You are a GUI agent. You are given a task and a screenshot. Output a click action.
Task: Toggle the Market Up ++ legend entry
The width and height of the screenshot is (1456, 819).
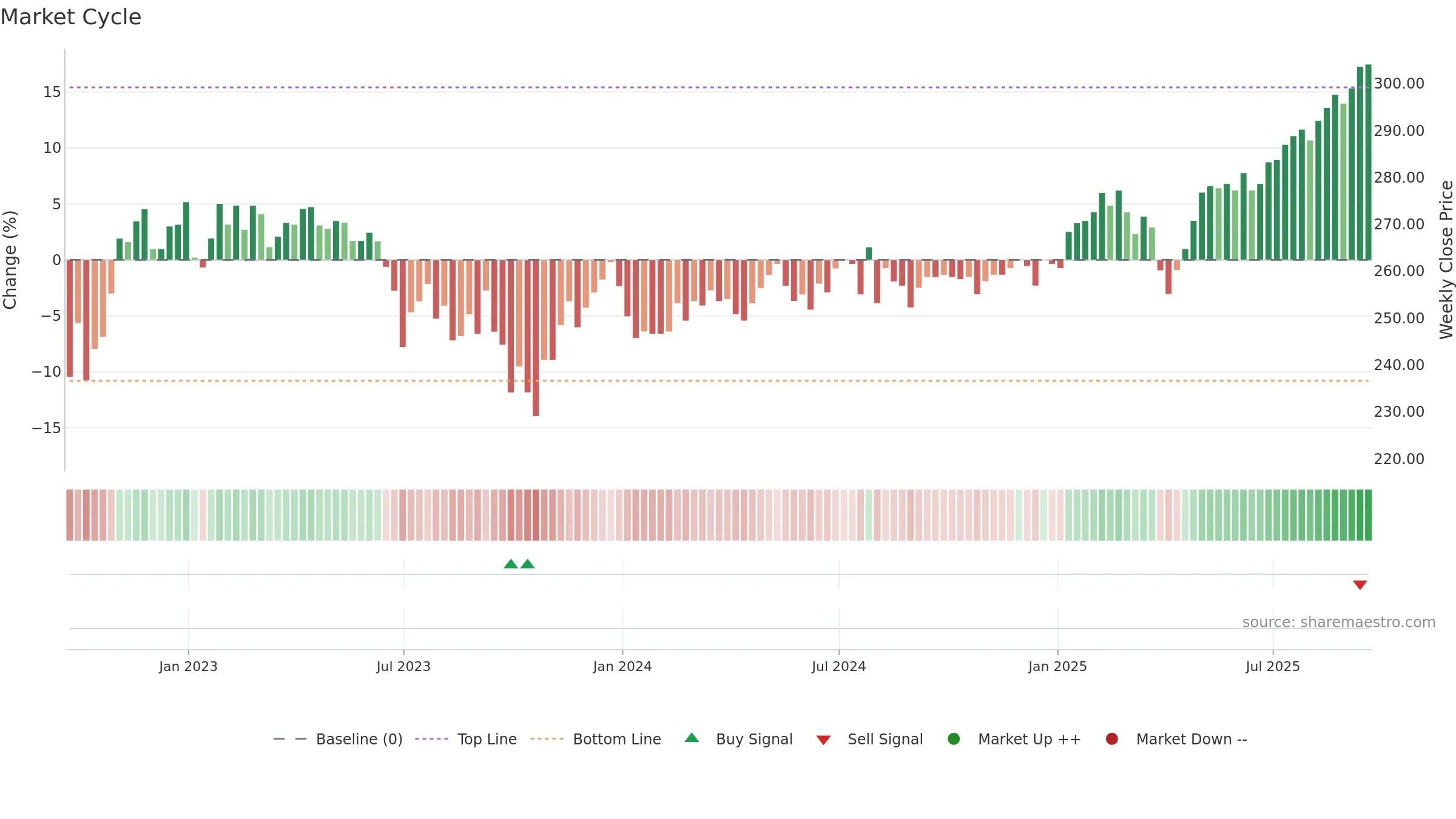point(1014,739)
